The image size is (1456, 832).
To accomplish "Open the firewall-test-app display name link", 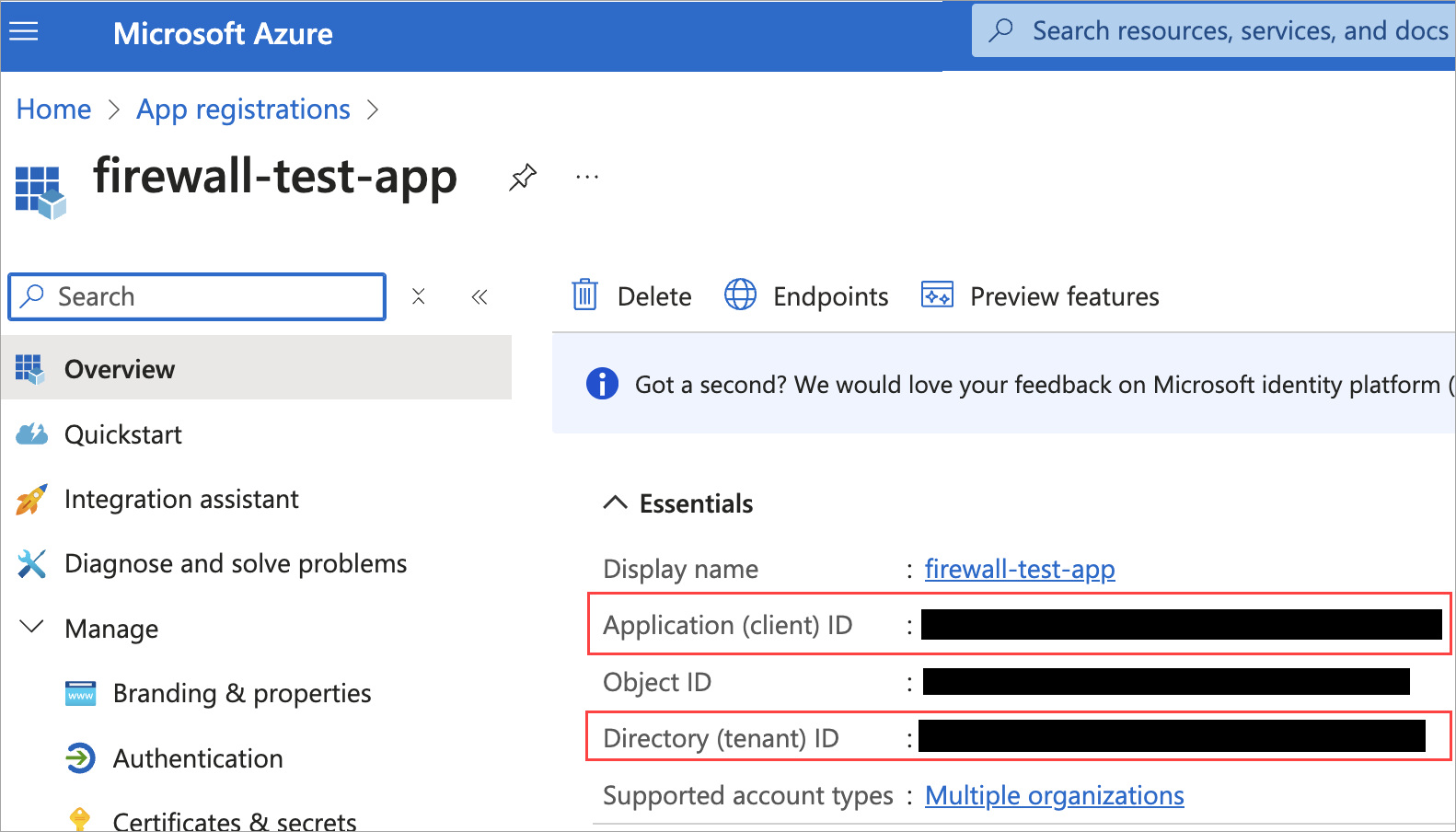I will click(1020, 569).
